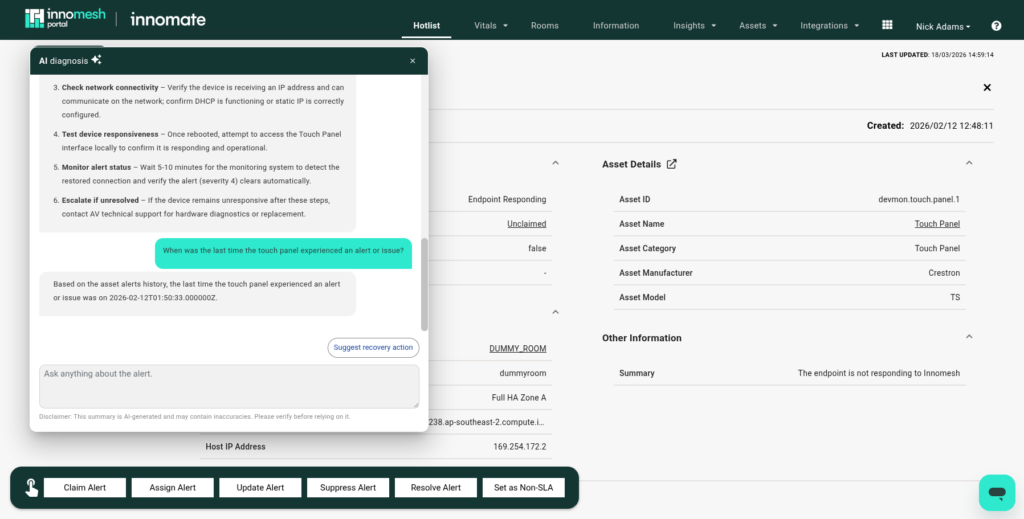This screenshot has width=1024, height=519.
Task: Expand the Nick Adams user menu
Action: pos(942,27)
